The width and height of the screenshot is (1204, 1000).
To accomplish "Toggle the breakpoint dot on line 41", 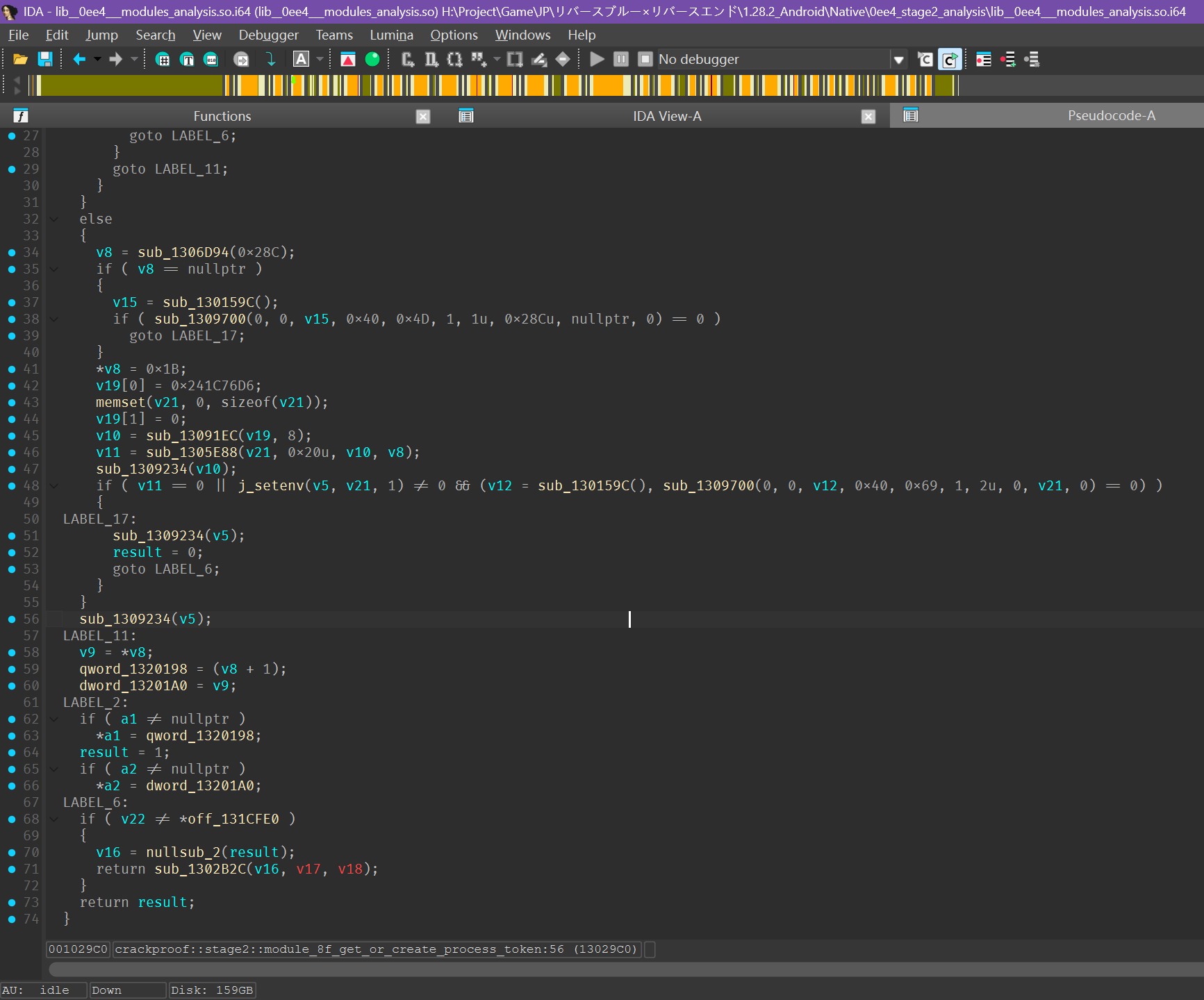I will [12, 369].
